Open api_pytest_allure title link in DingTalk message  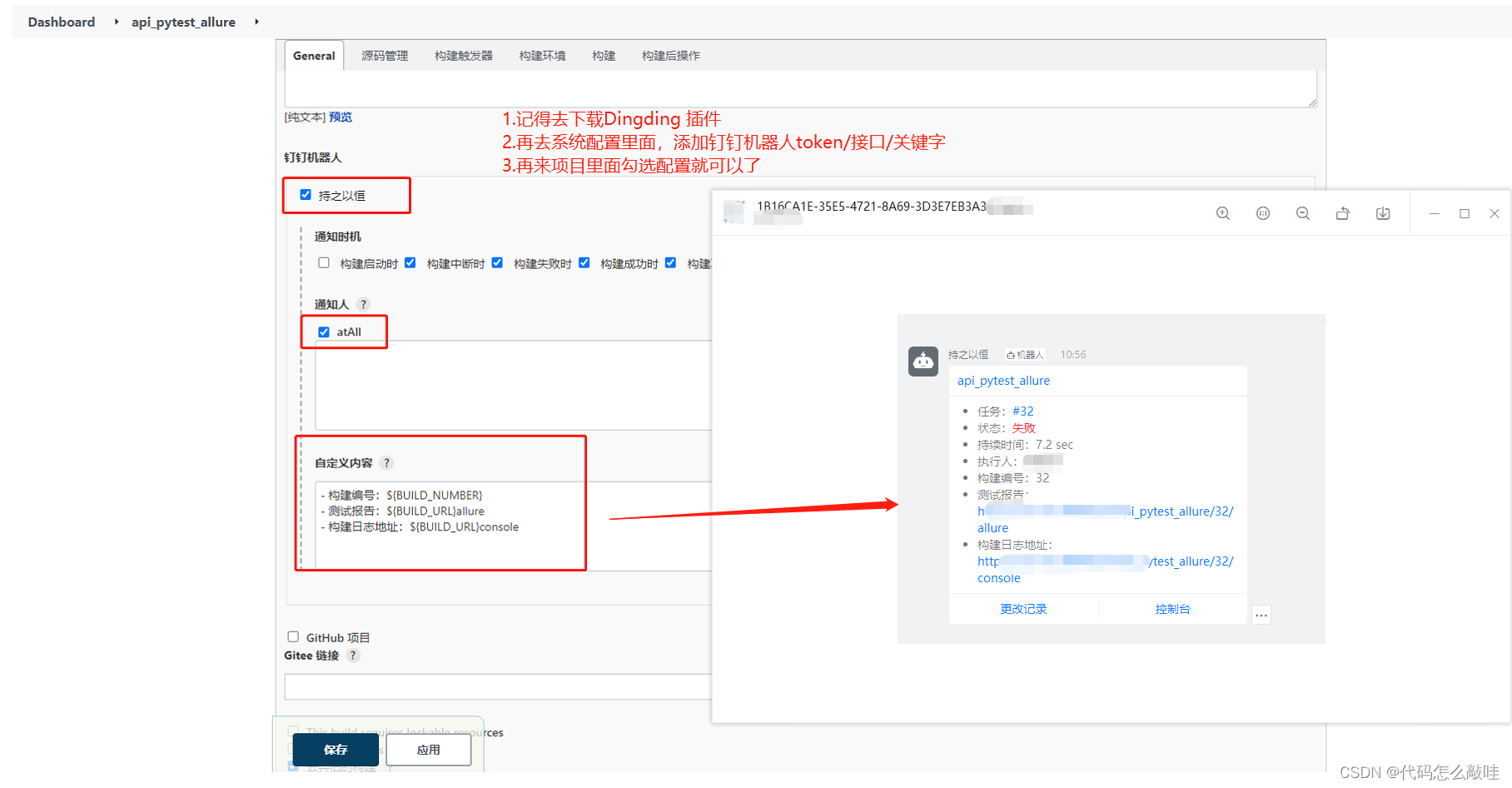(1003, 381)
